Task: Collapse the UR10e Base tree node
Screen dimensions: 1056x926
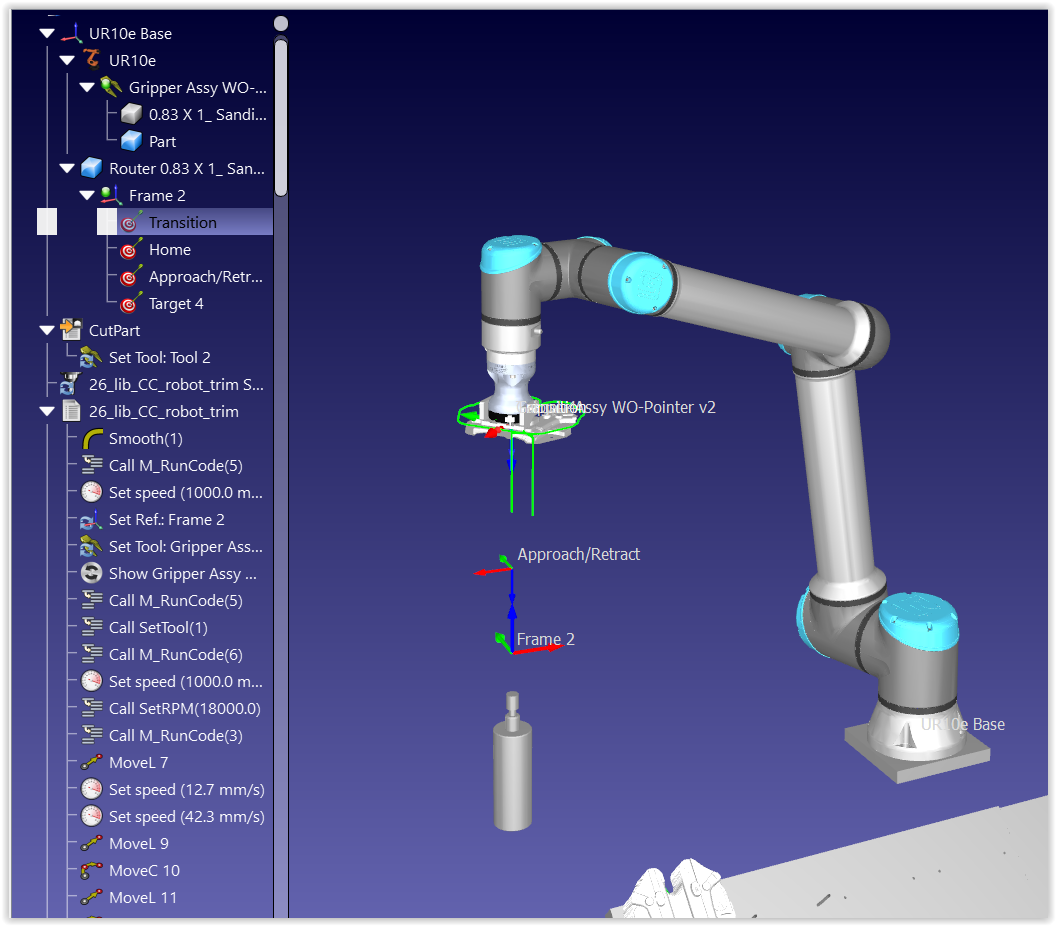Action: point(47,34)
